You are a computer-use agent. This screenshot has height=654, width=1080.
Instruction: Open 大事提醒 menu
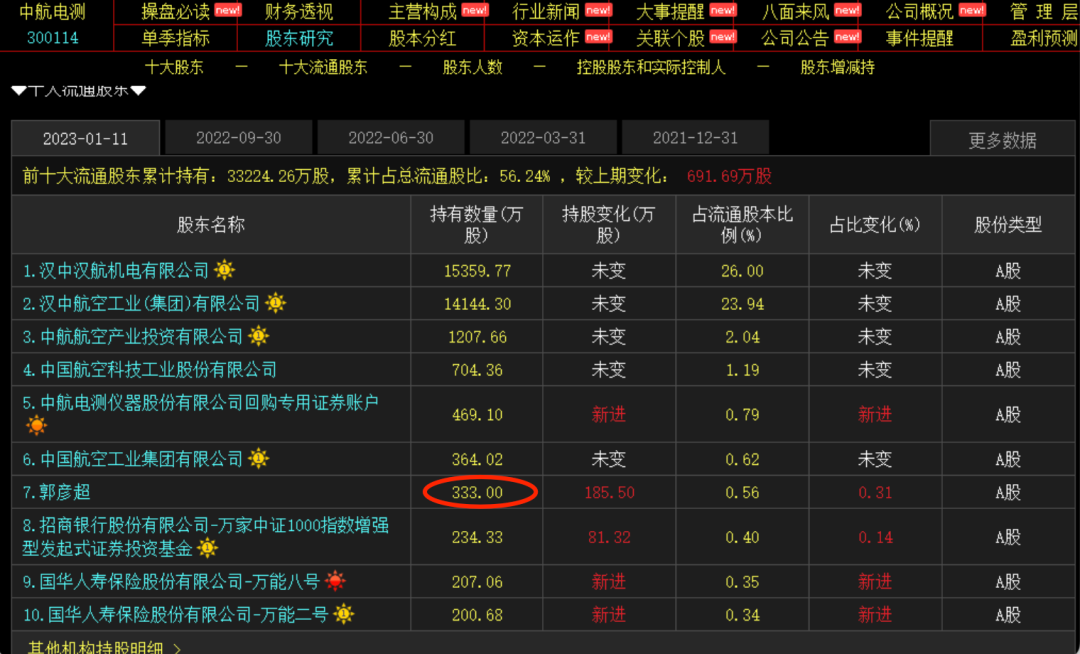(x=671, y=12)
